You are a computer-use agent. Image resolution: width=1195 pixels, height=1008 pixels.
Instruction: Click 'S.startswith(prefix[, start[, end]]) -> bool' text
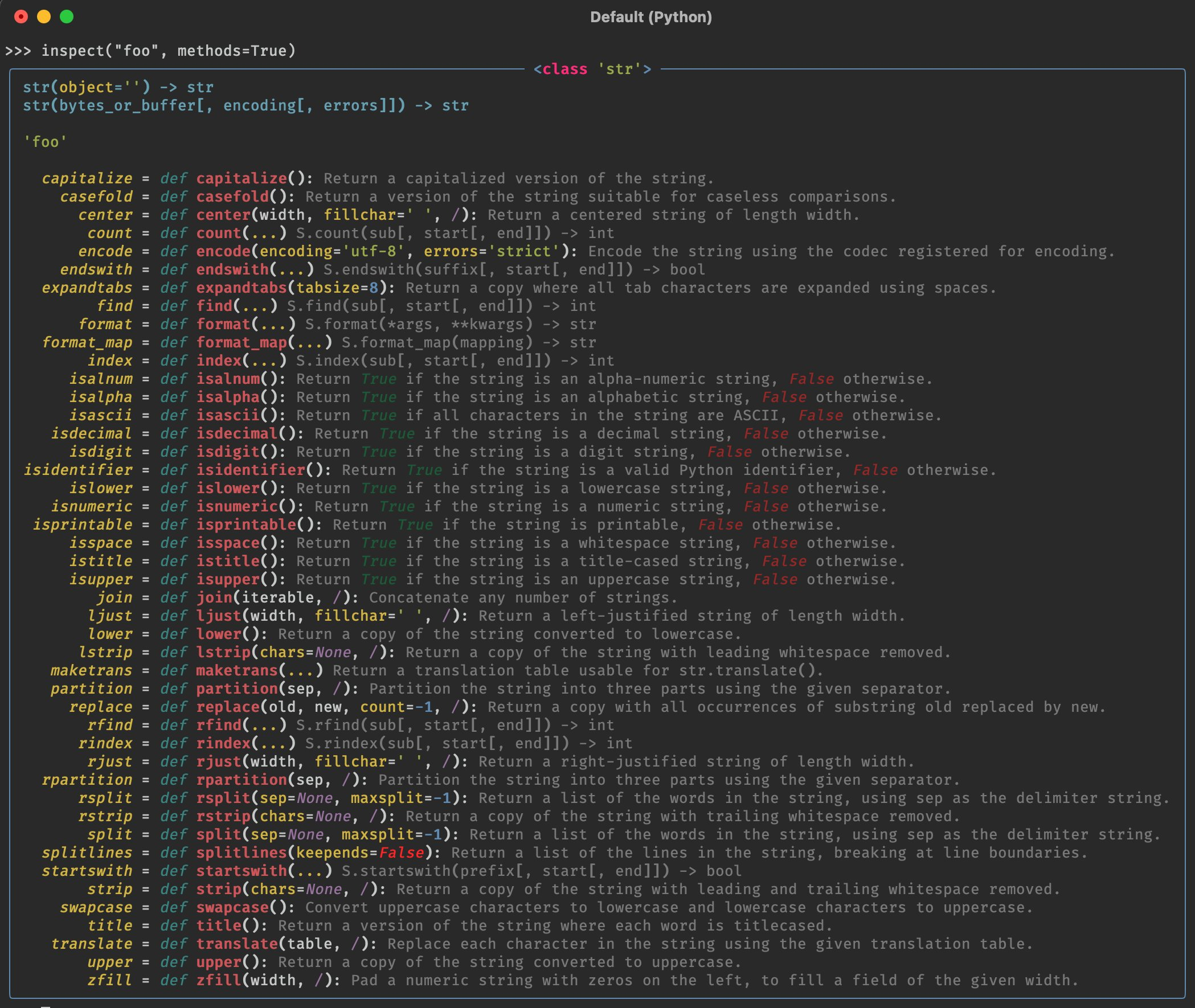point(542,871)
